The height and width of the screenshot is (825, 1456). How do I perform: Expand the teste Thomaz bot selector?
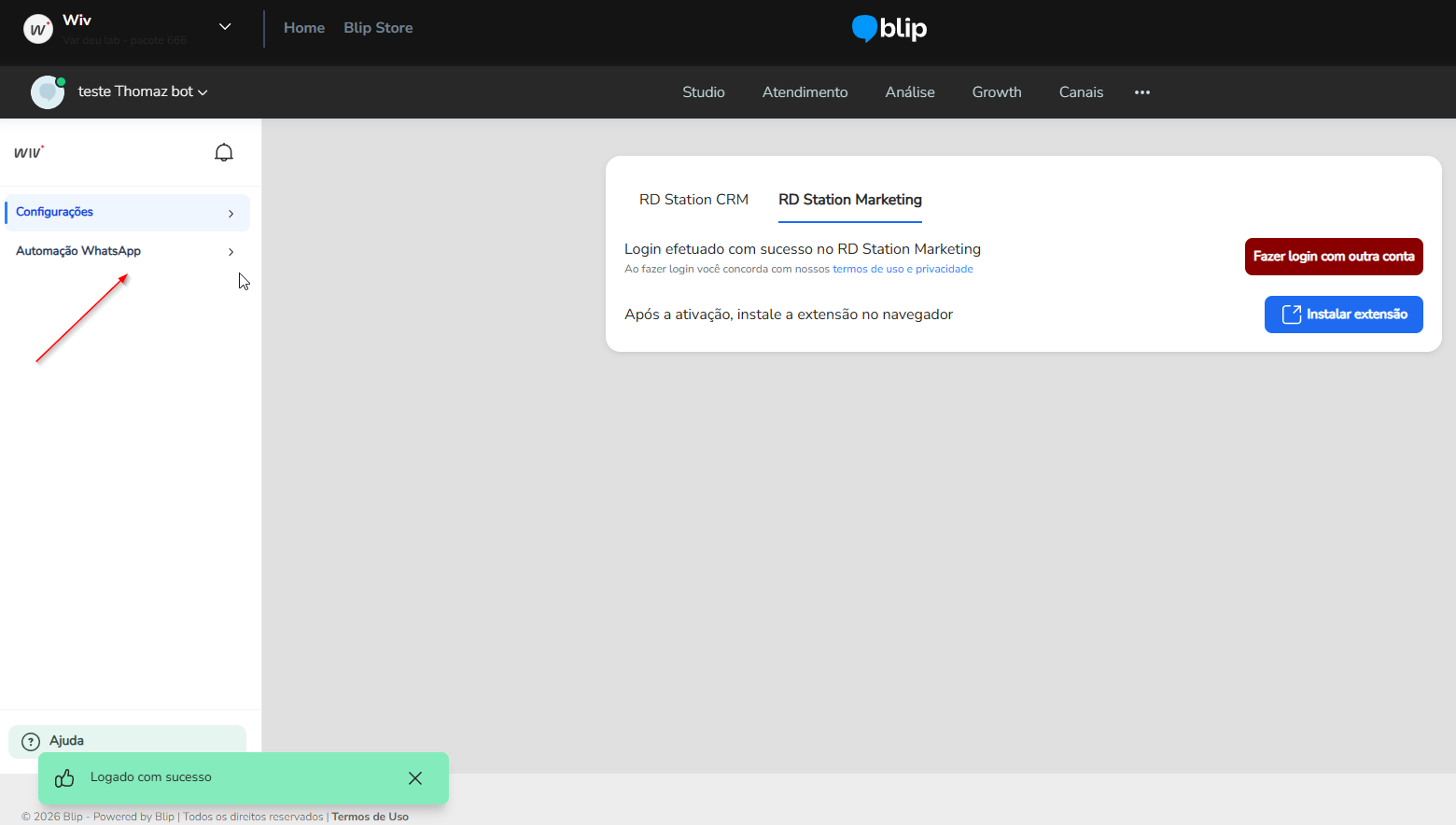(x=143, y=91)
